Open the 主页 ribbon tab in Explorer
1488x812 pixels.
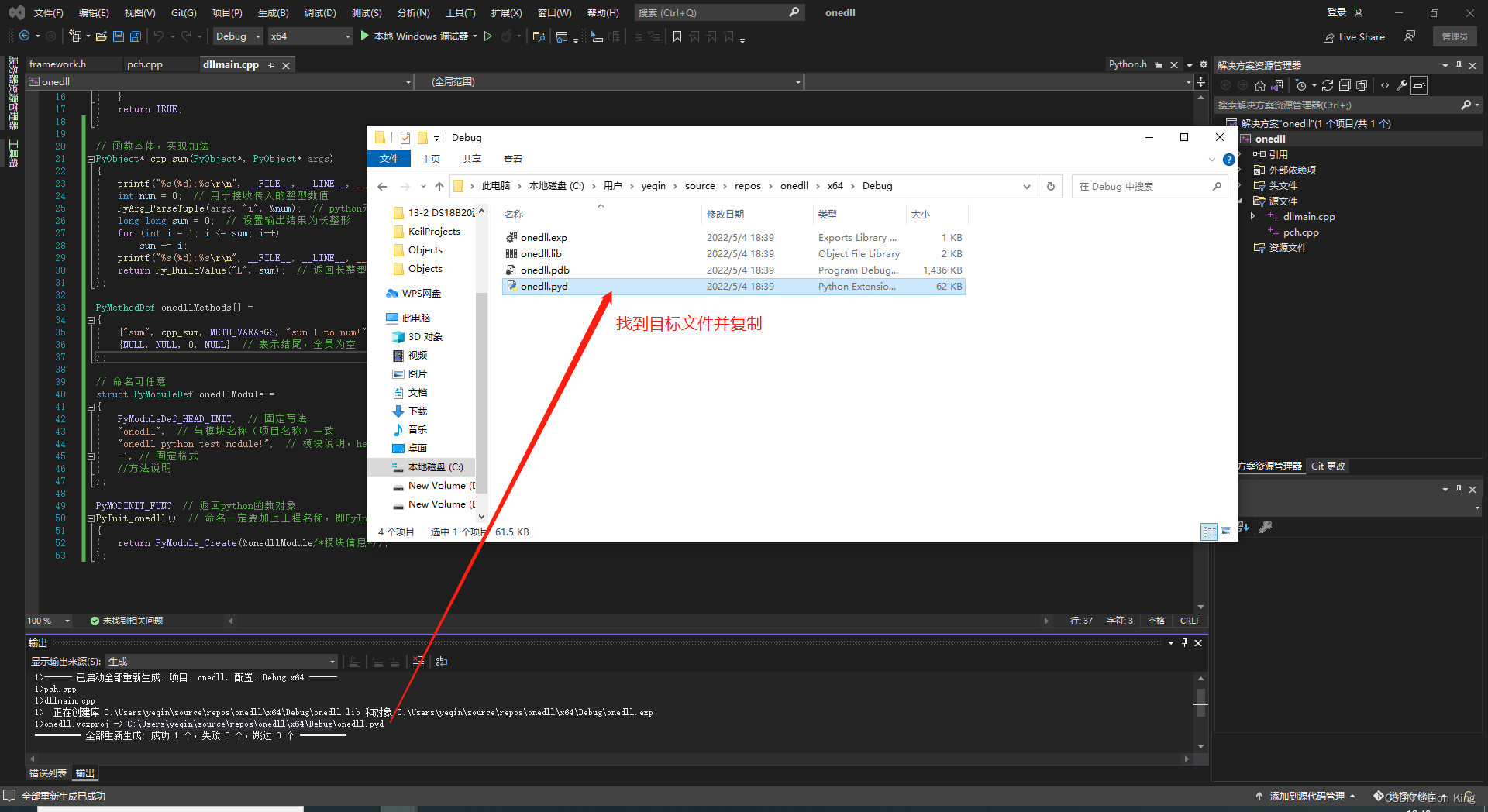click(x=431, y=160)
